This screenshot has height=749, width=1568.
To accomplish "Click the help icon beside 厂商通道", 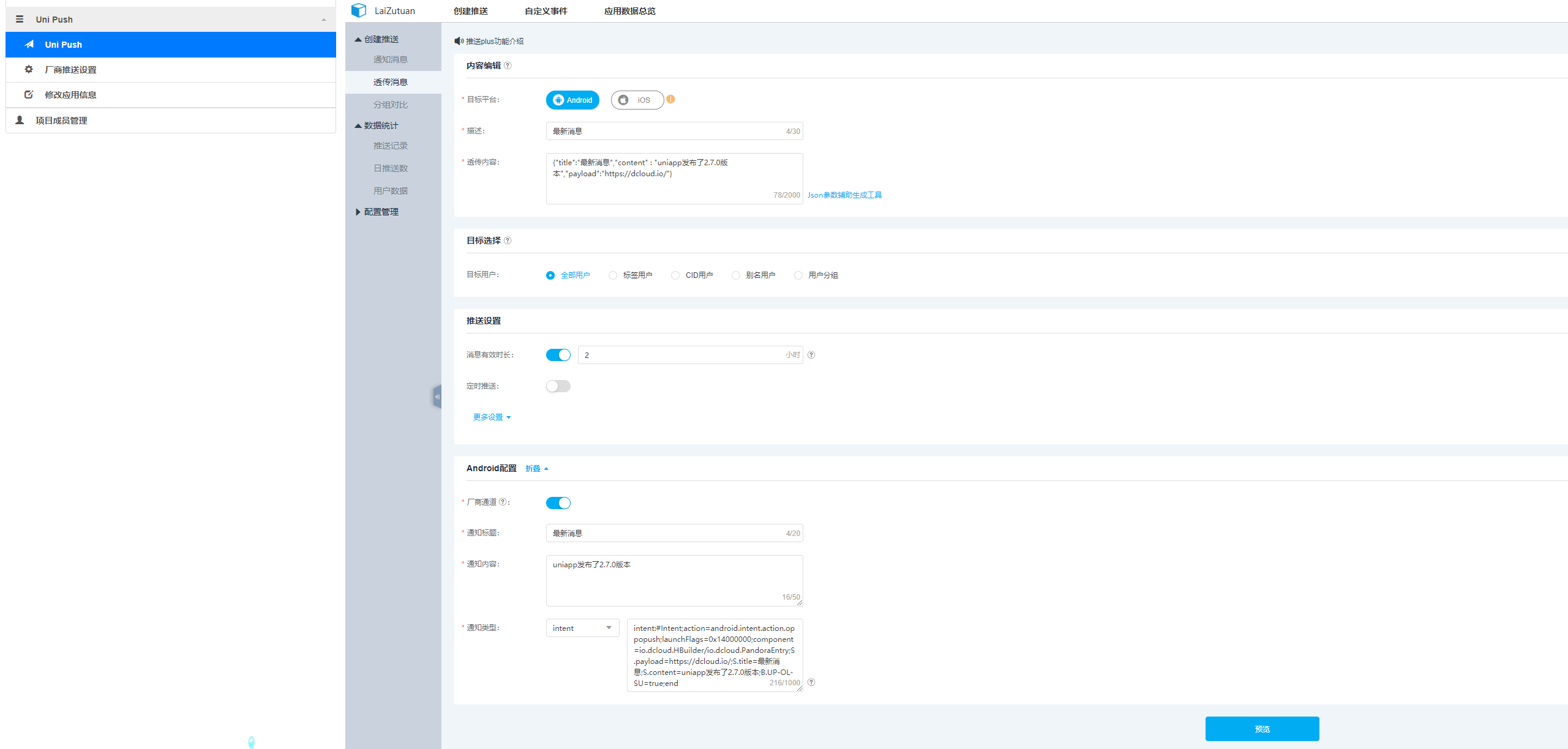I will coord(503,502).
